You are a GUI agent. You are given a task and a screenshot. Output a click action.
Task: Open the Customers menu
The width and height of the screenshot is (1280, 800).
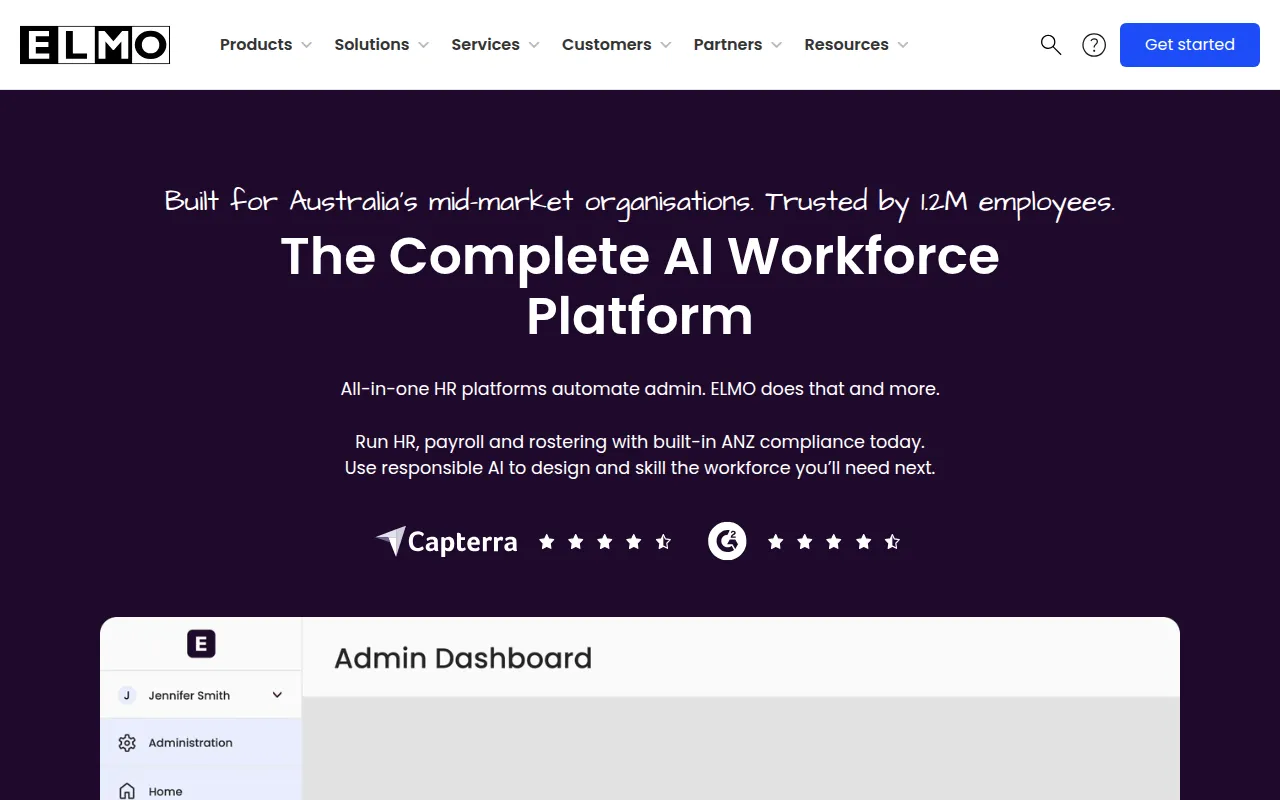(x=607, y=45)
